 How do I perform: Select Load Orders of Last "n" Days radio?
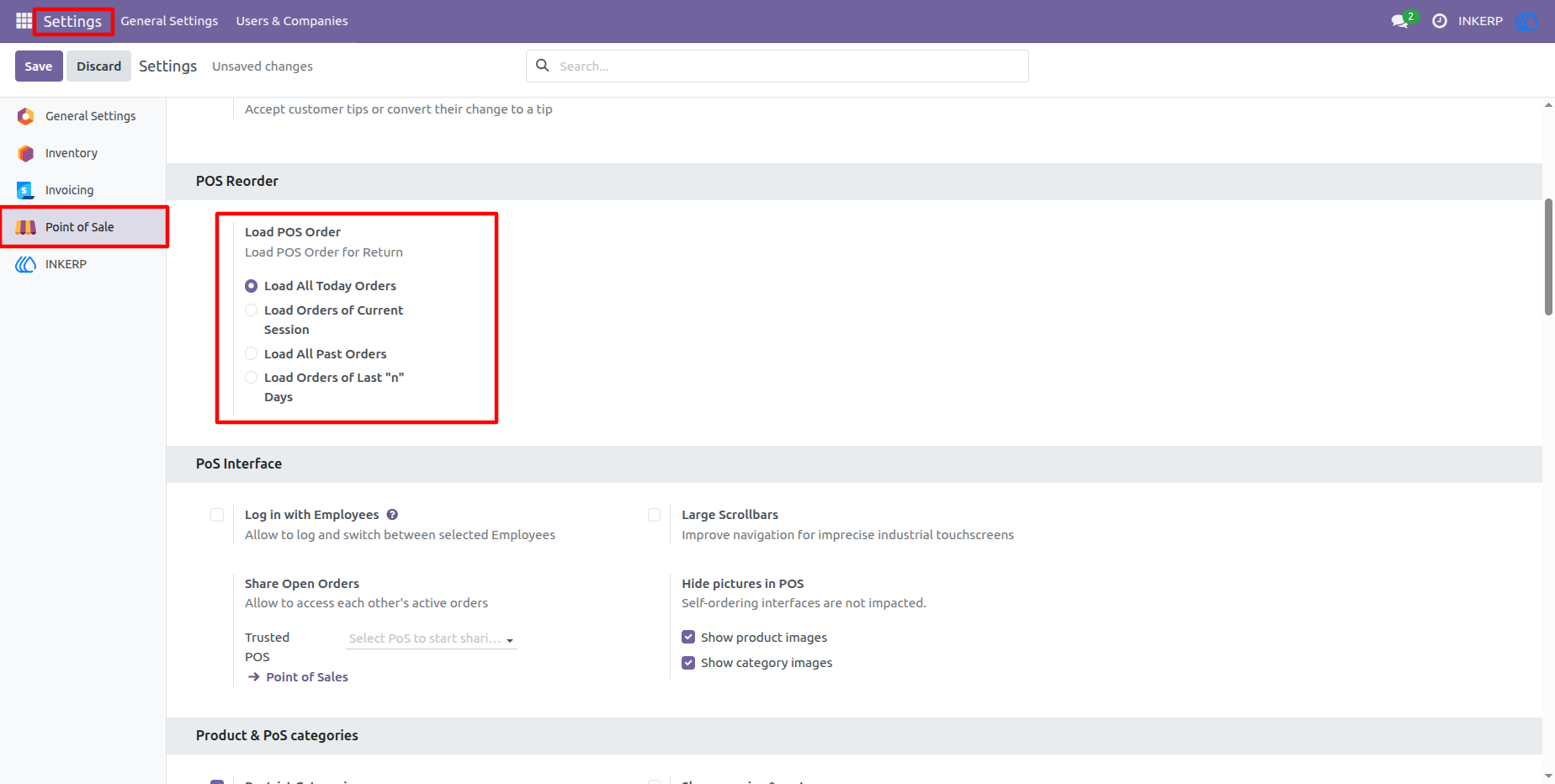[x=251, y=378]
